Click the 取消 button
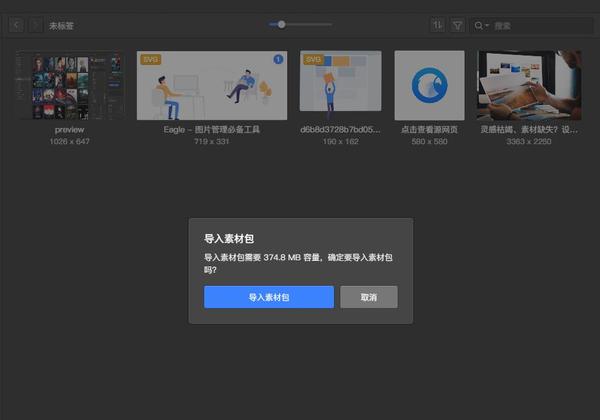The height and width of the screenshot is (420, 600). pyautogui.click(x=369, y=297)
